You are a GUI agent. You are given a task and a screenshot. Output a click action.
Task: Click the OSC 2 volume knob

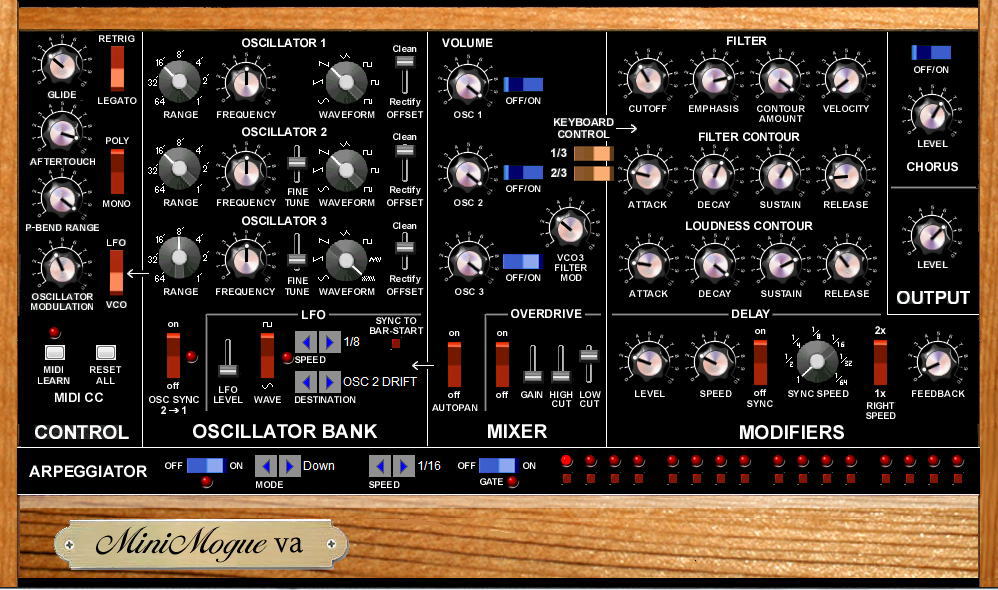(467, 173)
